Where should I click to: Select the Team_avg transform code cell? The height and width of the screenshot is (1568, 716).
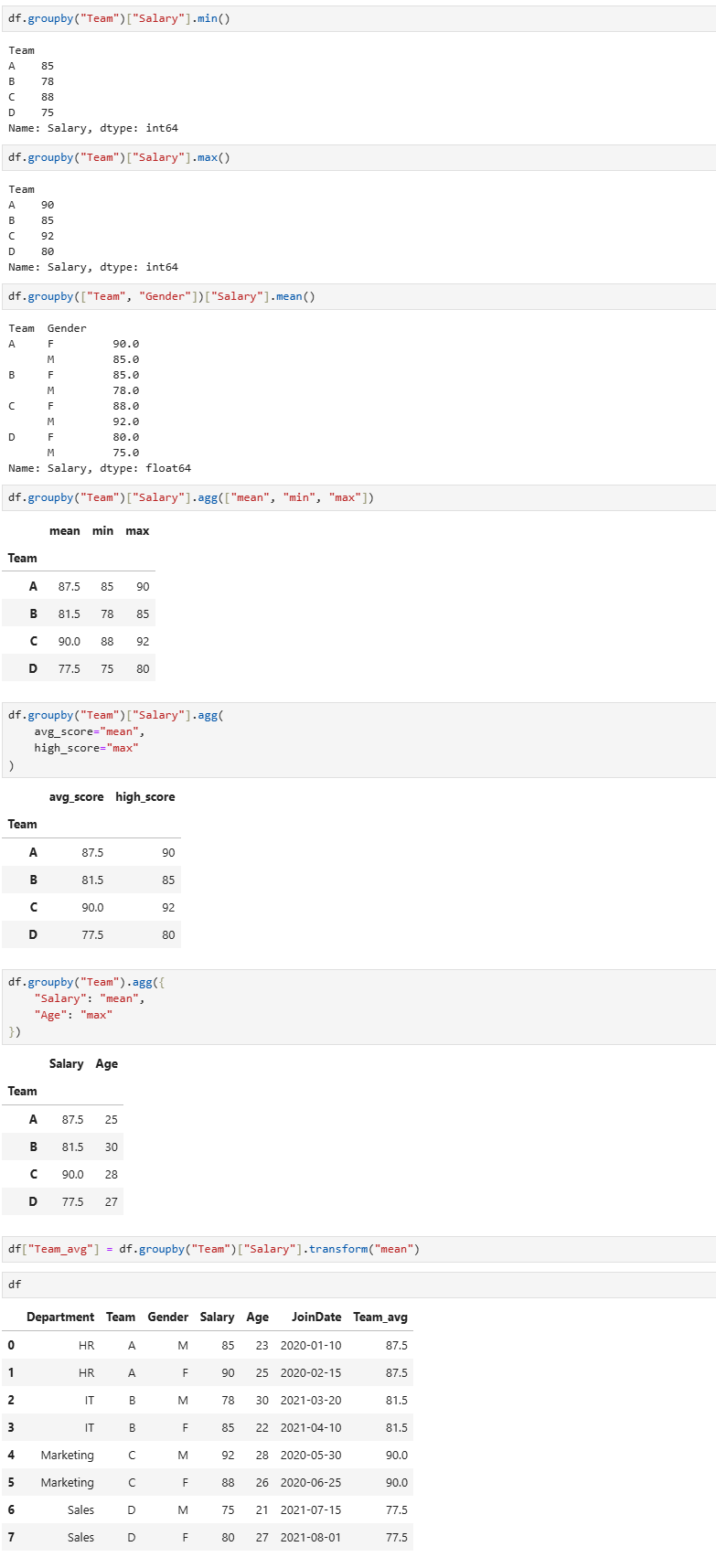point(357,1249)
